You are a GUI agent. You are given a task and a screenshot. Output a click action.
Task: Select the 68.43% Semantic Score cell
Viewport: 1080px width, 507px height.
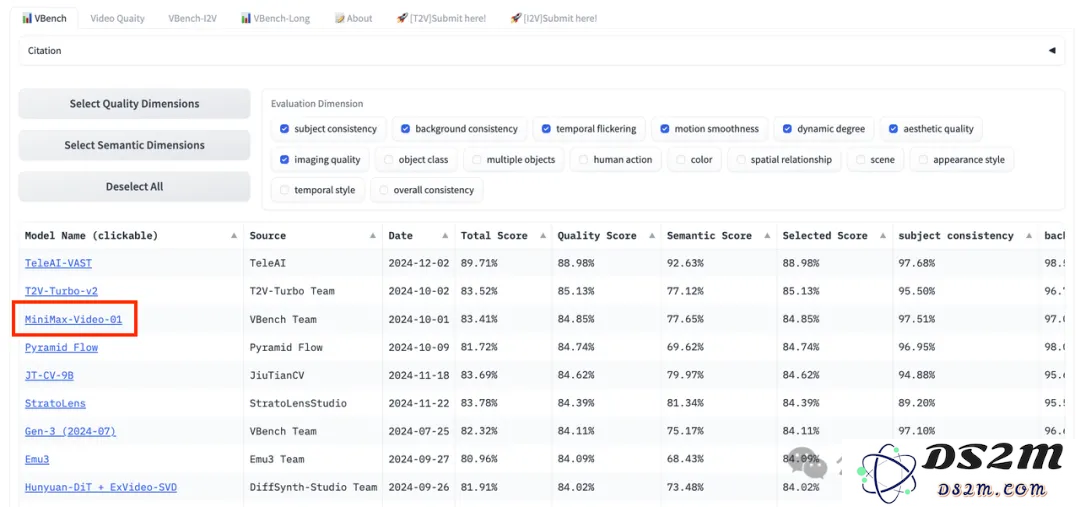[x=719, y=459]
